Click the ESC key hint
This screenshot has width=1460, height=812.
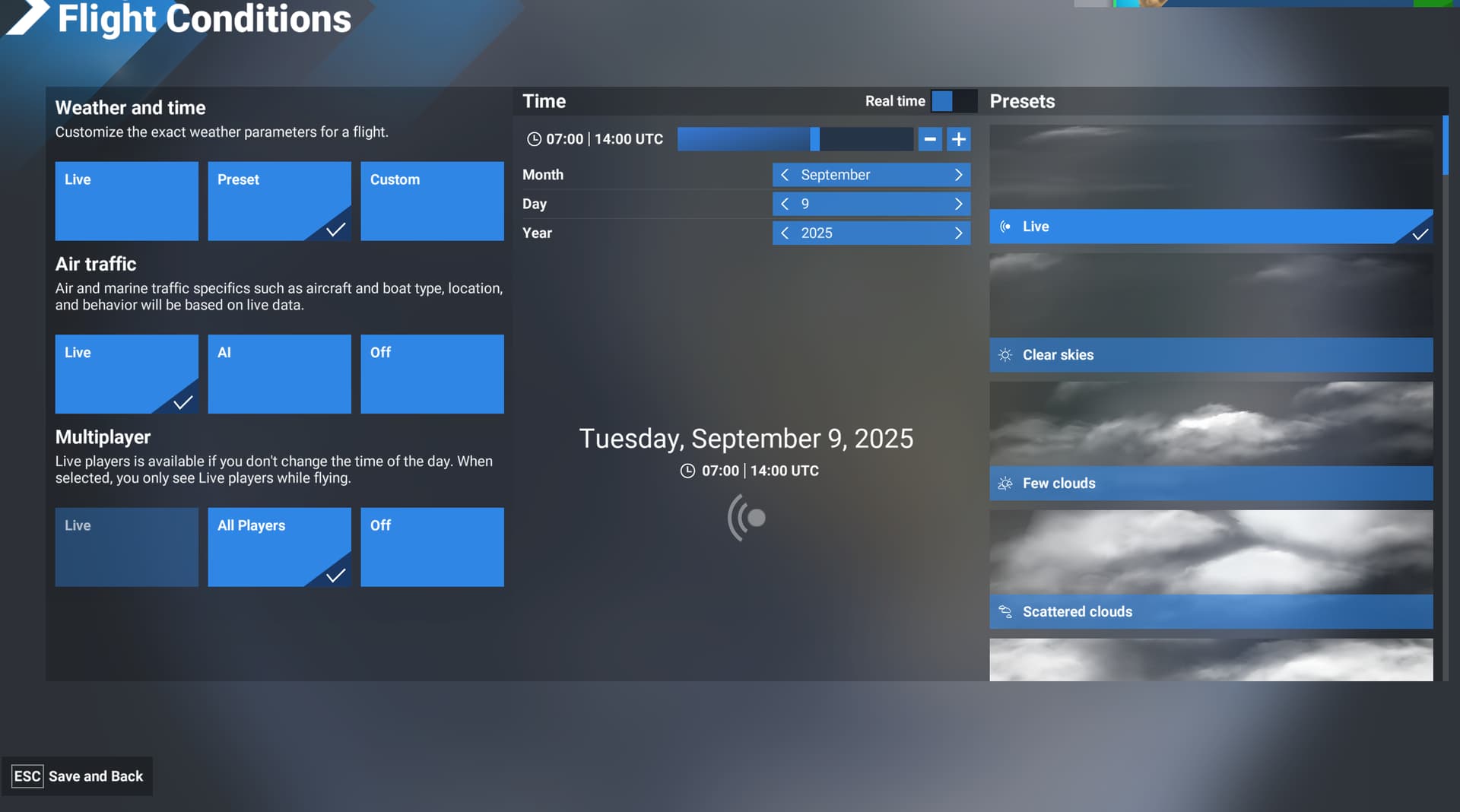pos(27,776)
